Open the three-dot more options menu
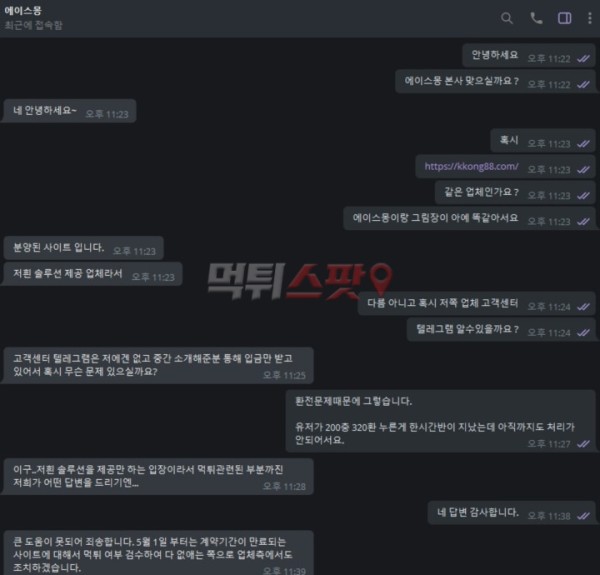 [589, 18]
